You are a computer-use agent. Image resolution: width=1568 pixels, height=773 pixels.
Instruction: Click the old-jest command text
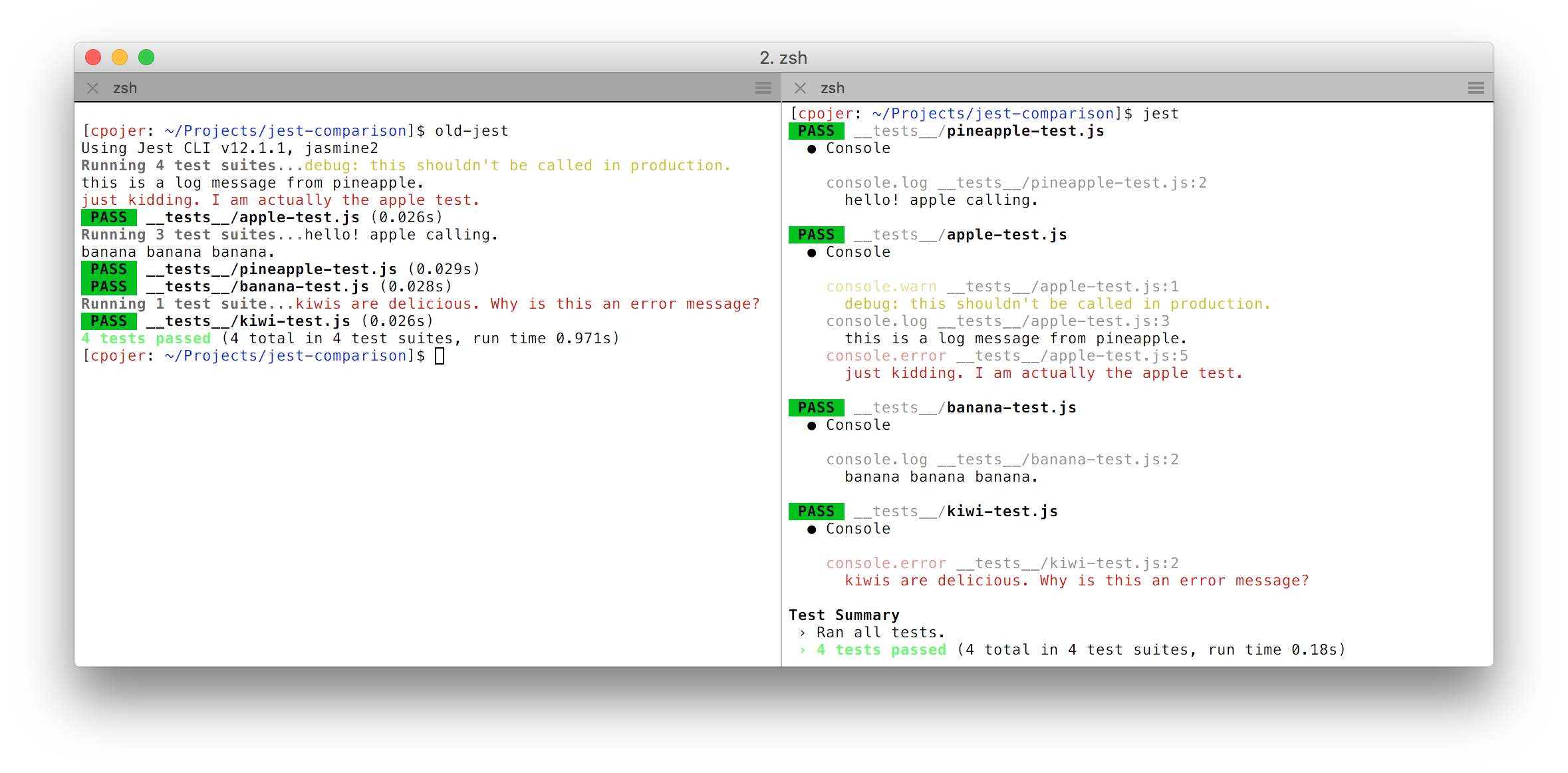pos(471,131)
